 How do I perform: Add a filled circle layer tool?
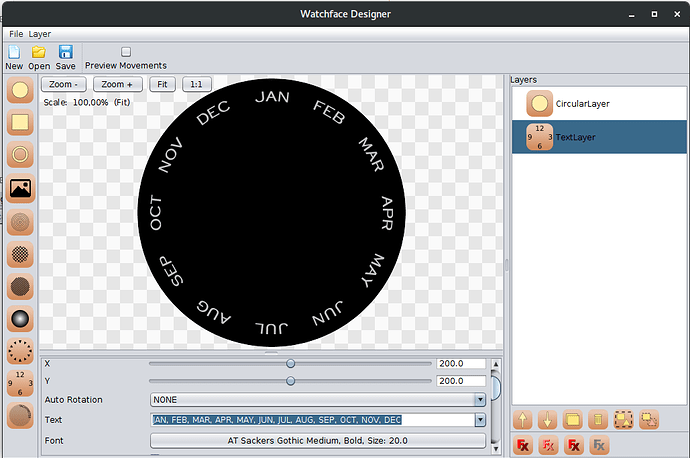20,90
